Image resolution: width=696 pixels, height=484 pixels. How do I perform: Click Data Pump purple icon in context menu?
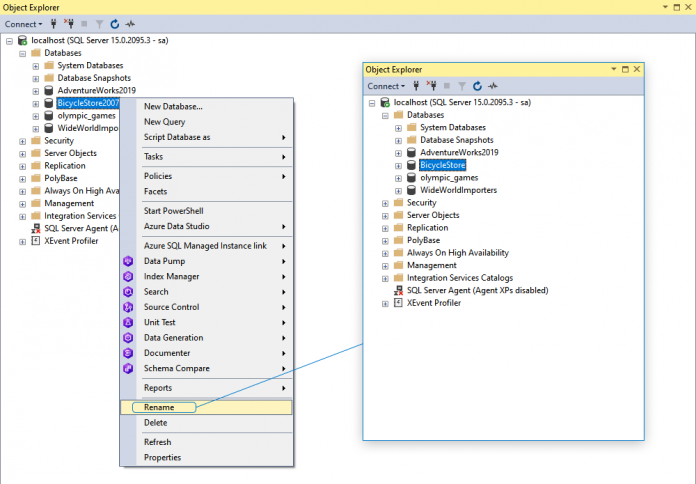pos(128,261)
